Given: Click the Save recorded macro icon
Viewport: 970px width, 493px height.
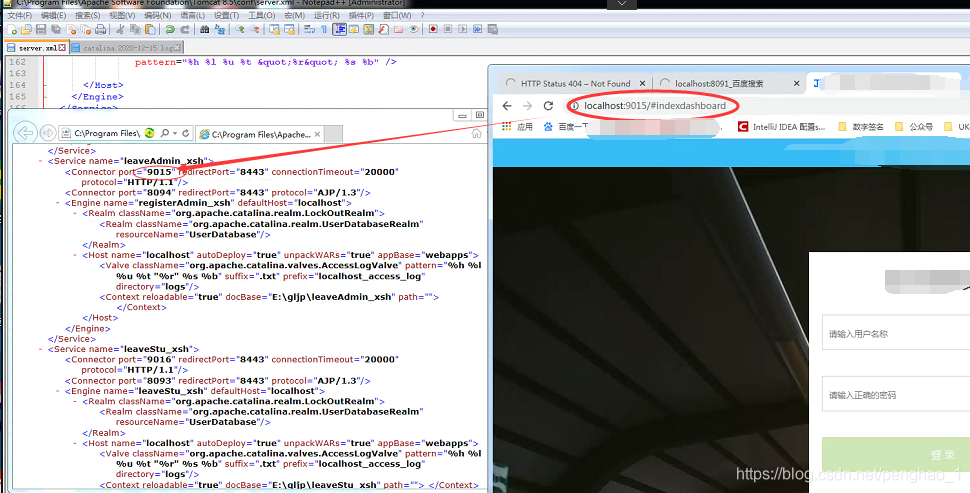Looking at the screenshot, I should (492, 30).
